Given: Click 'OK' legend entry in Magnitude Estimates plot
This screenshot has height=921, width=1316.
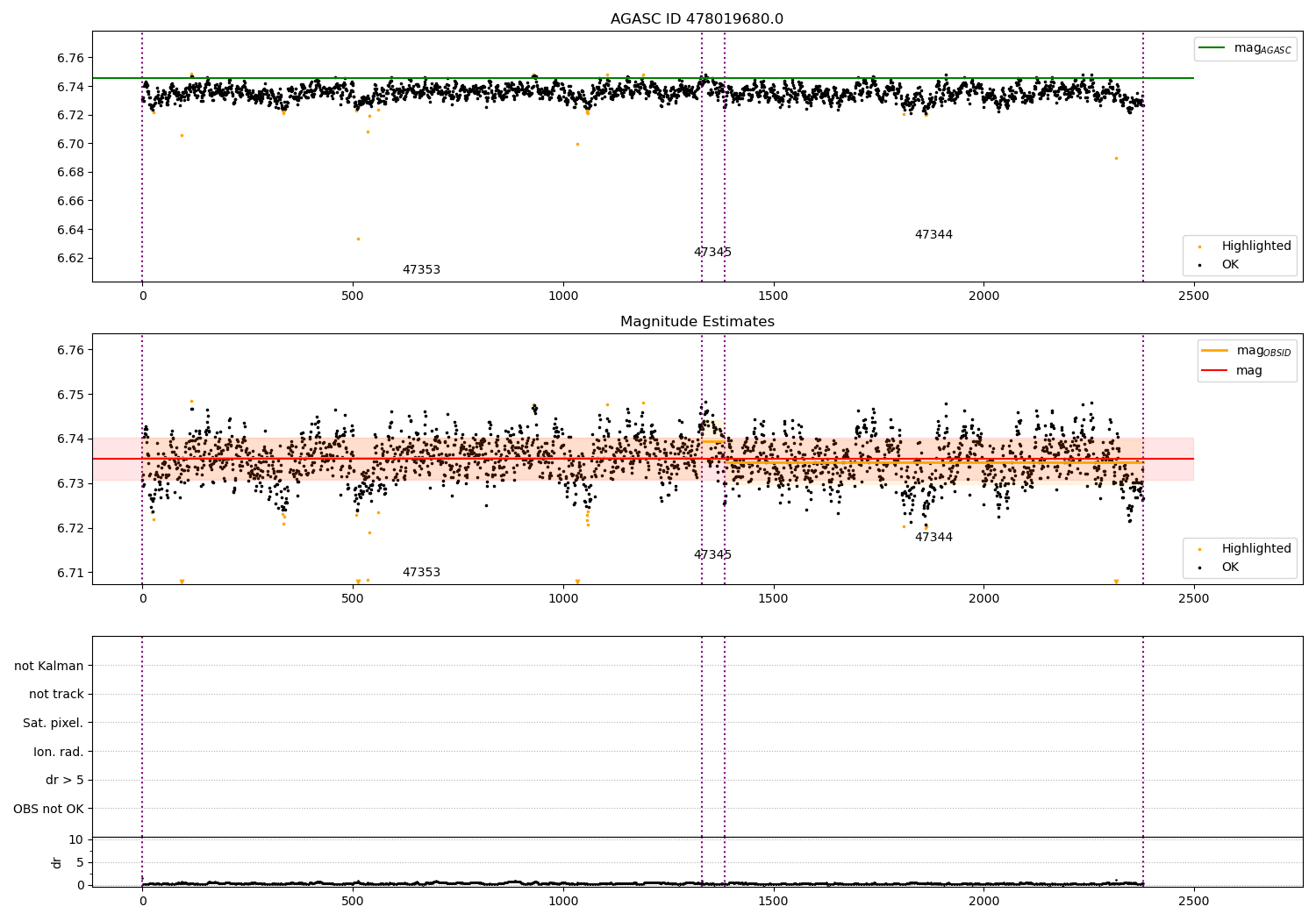Looking at the screenshot, I should coord(1230,568).
